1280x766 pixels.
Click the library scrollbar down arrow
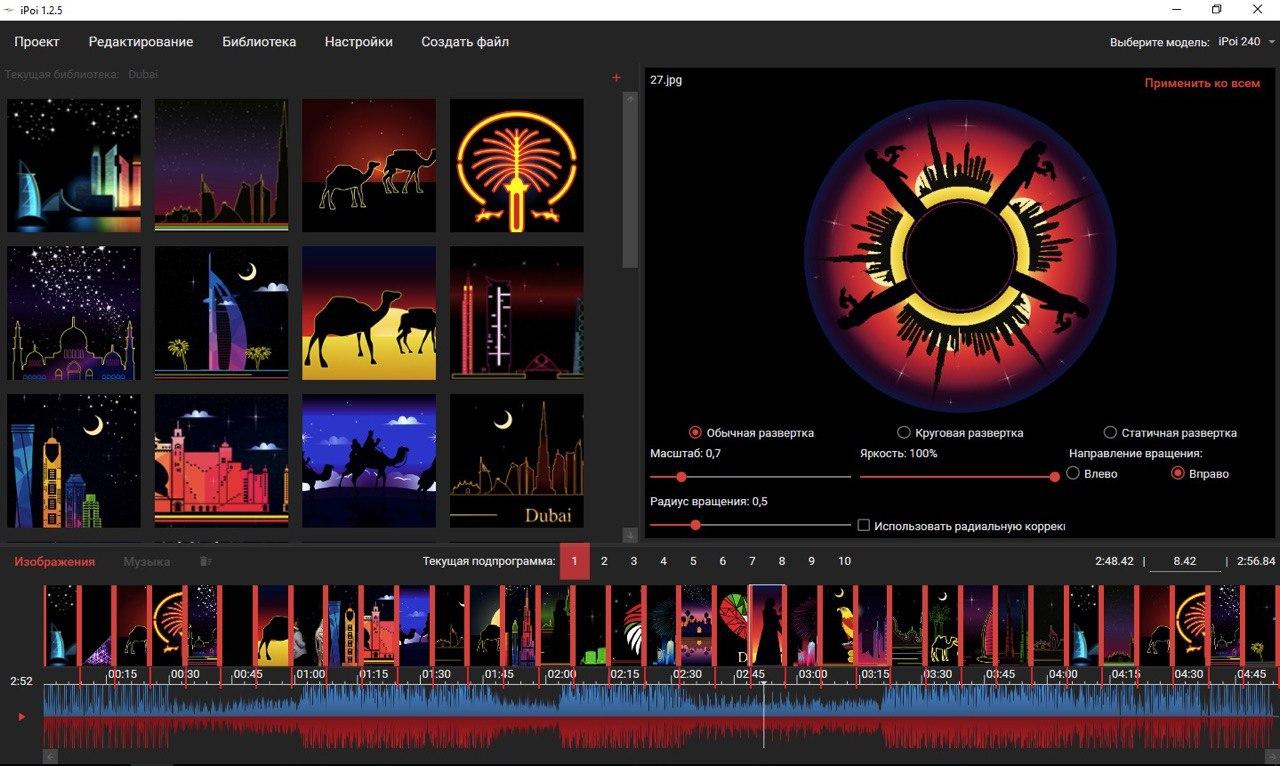pos(630,535)
